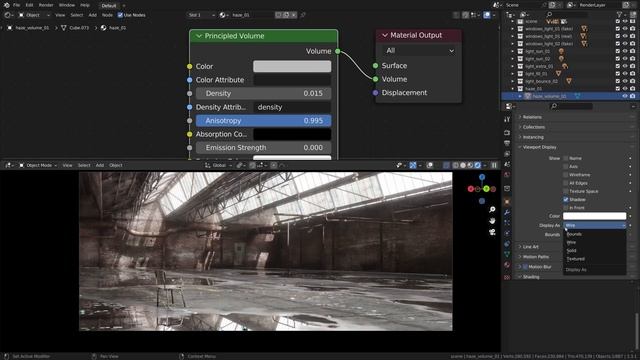This screenshot has width=640, height=360.
Task: Open the Object properties tab icon
Action: click(x=507, y=202)
